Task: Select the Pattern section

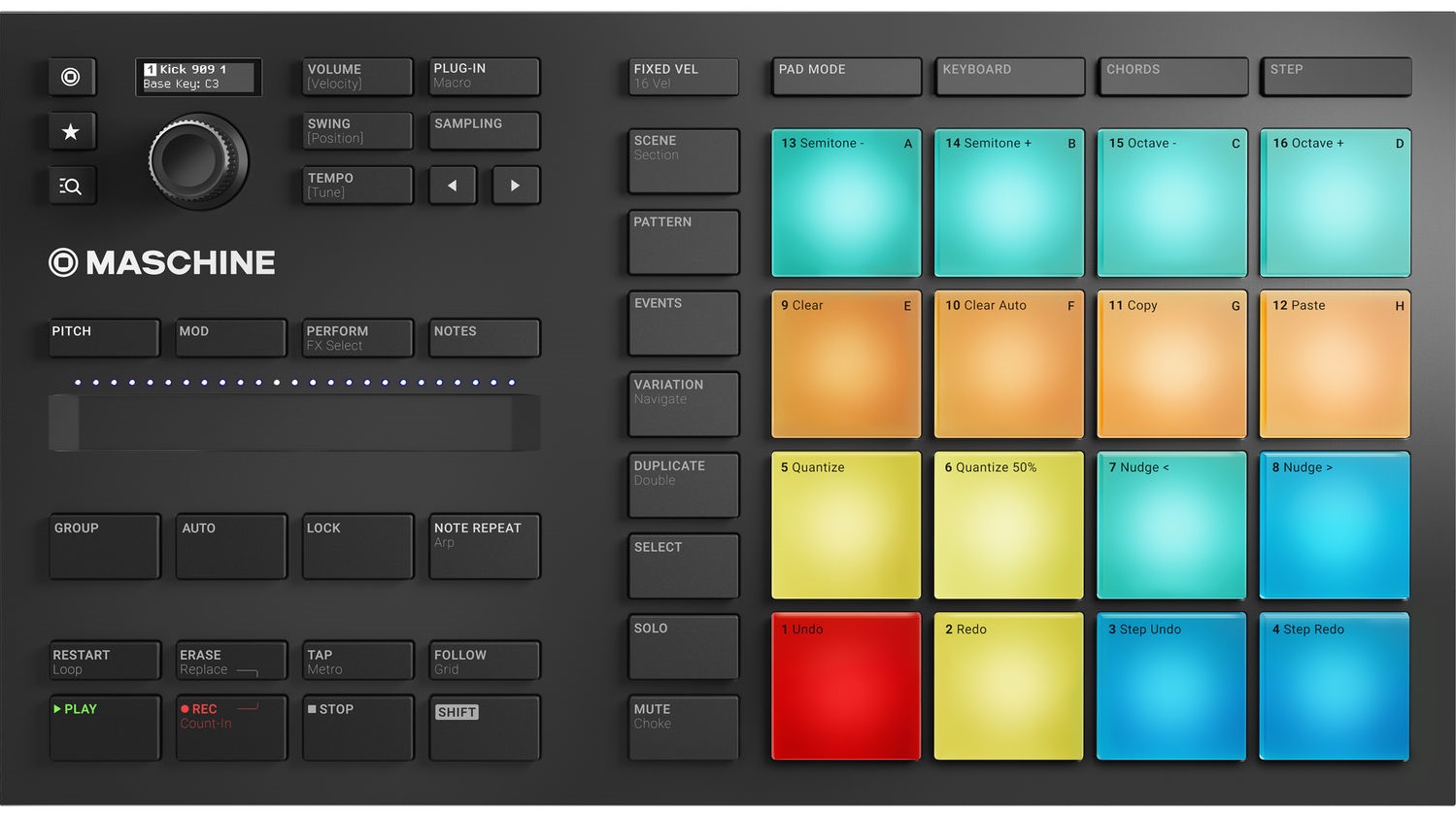Action: [683, 242]
